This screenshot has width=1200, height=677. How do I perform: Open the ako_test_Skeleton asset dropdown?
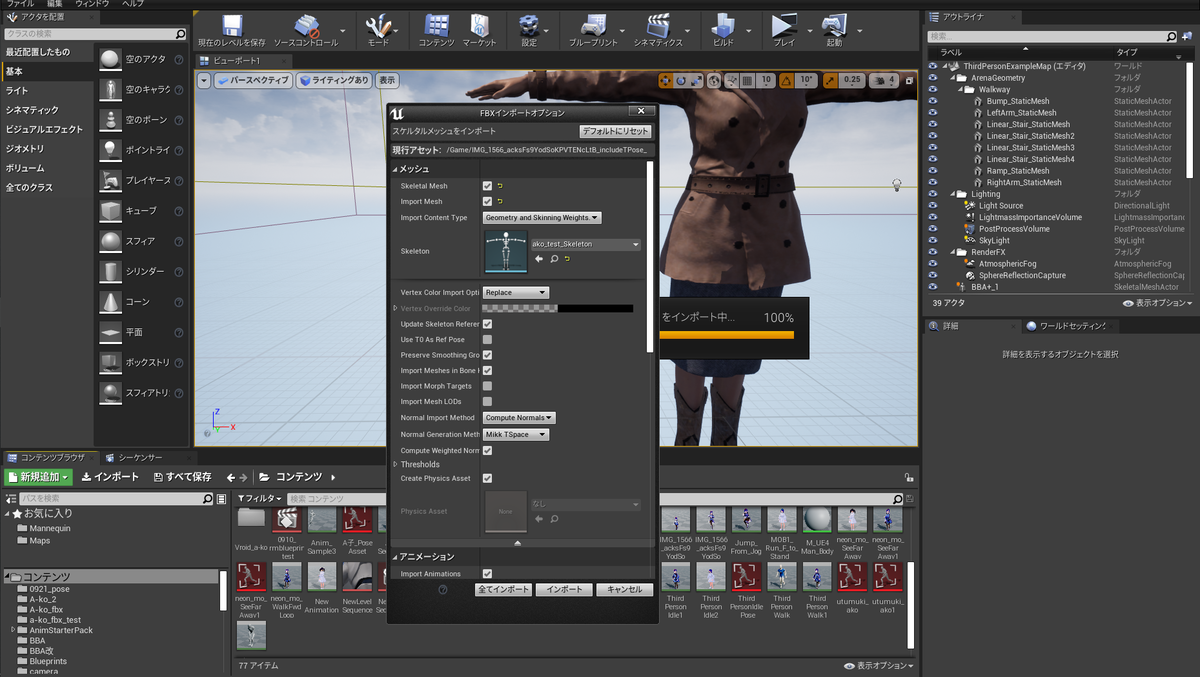(586, 244)
